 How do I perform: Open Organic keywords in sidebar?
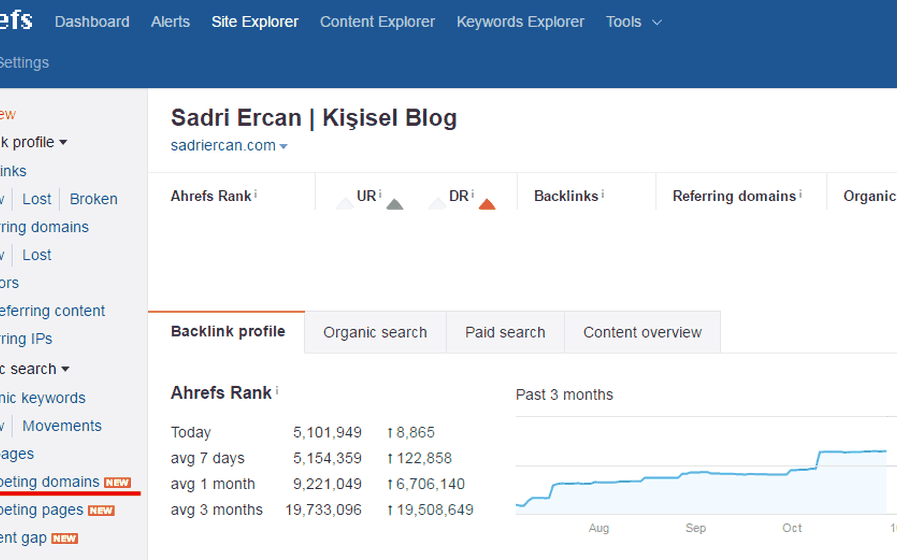point(42,398)
